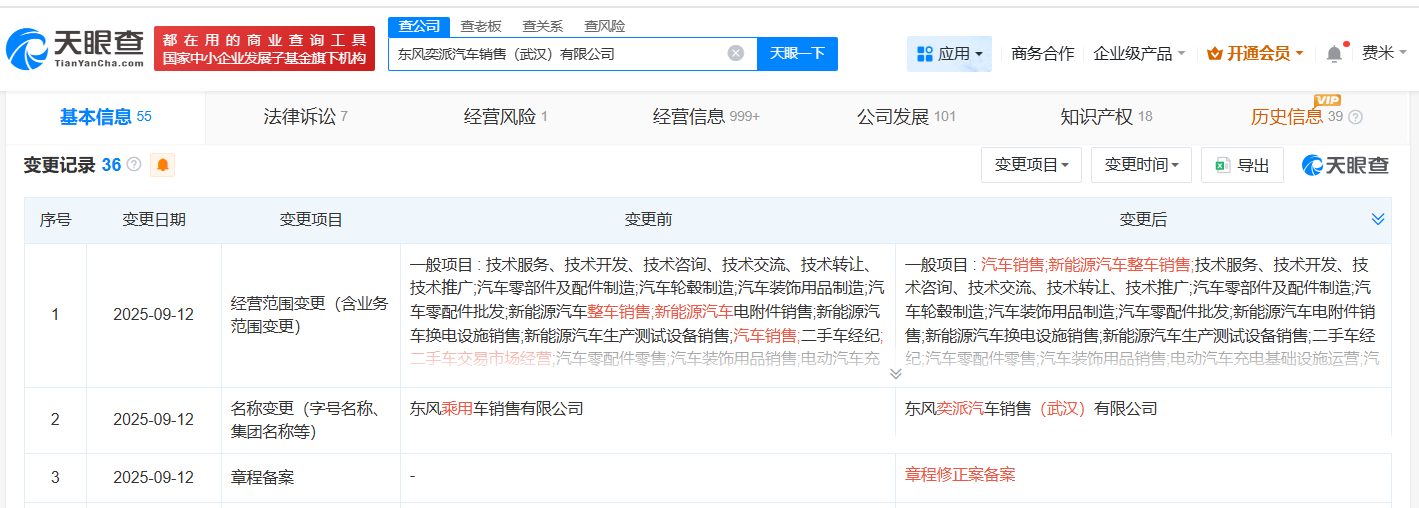
Task: Click the help icon beside 历史信息 39
Action: (x=1356, y=117)
